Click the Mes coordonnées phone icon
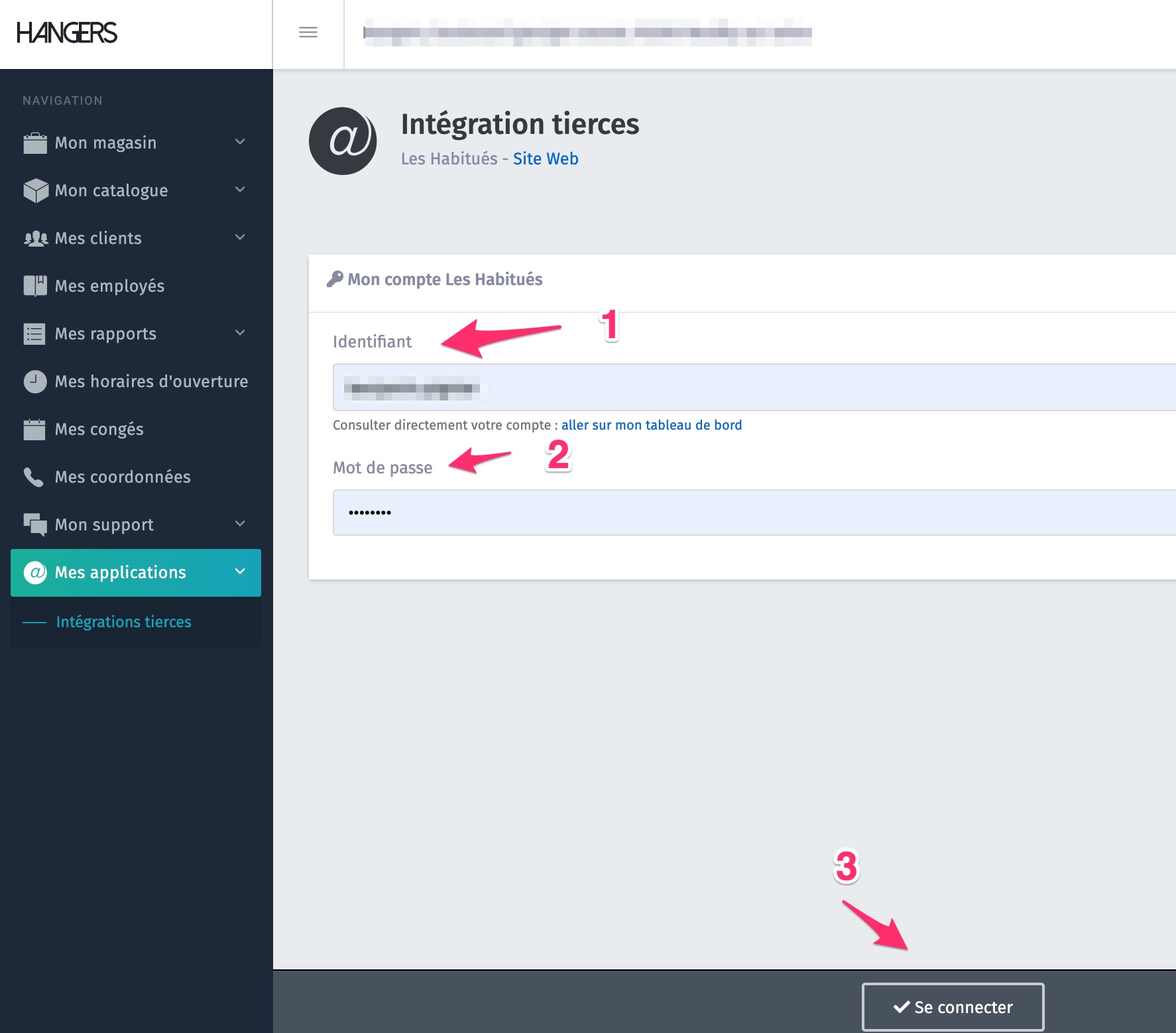This screenshot has height=1033, width=1176. pyautogui.click(x=33, y=477)
